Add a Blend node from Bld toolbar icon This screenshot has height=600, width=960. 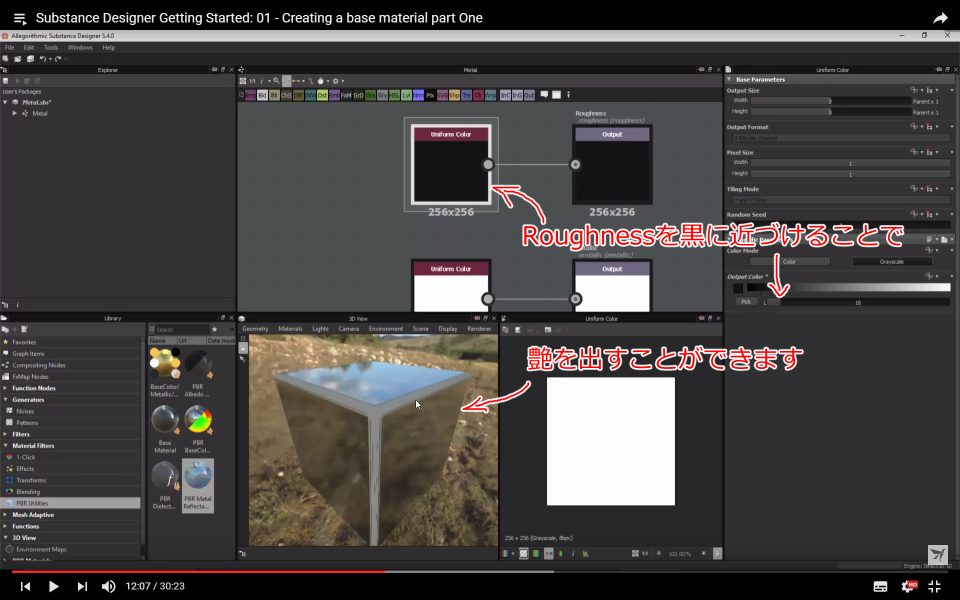coord(263,95)
